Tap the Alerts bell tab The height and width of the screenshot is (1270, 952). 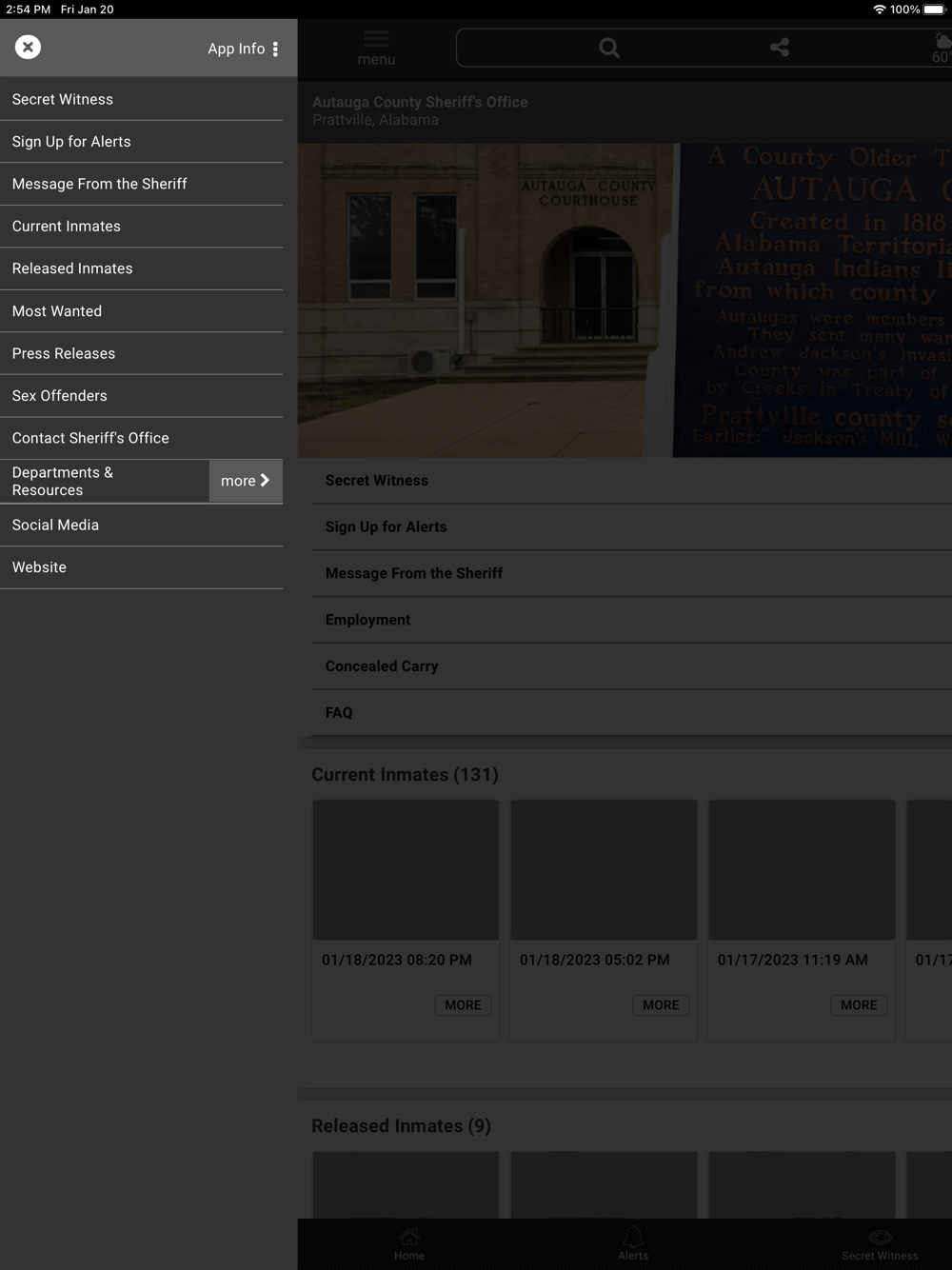633,1244
